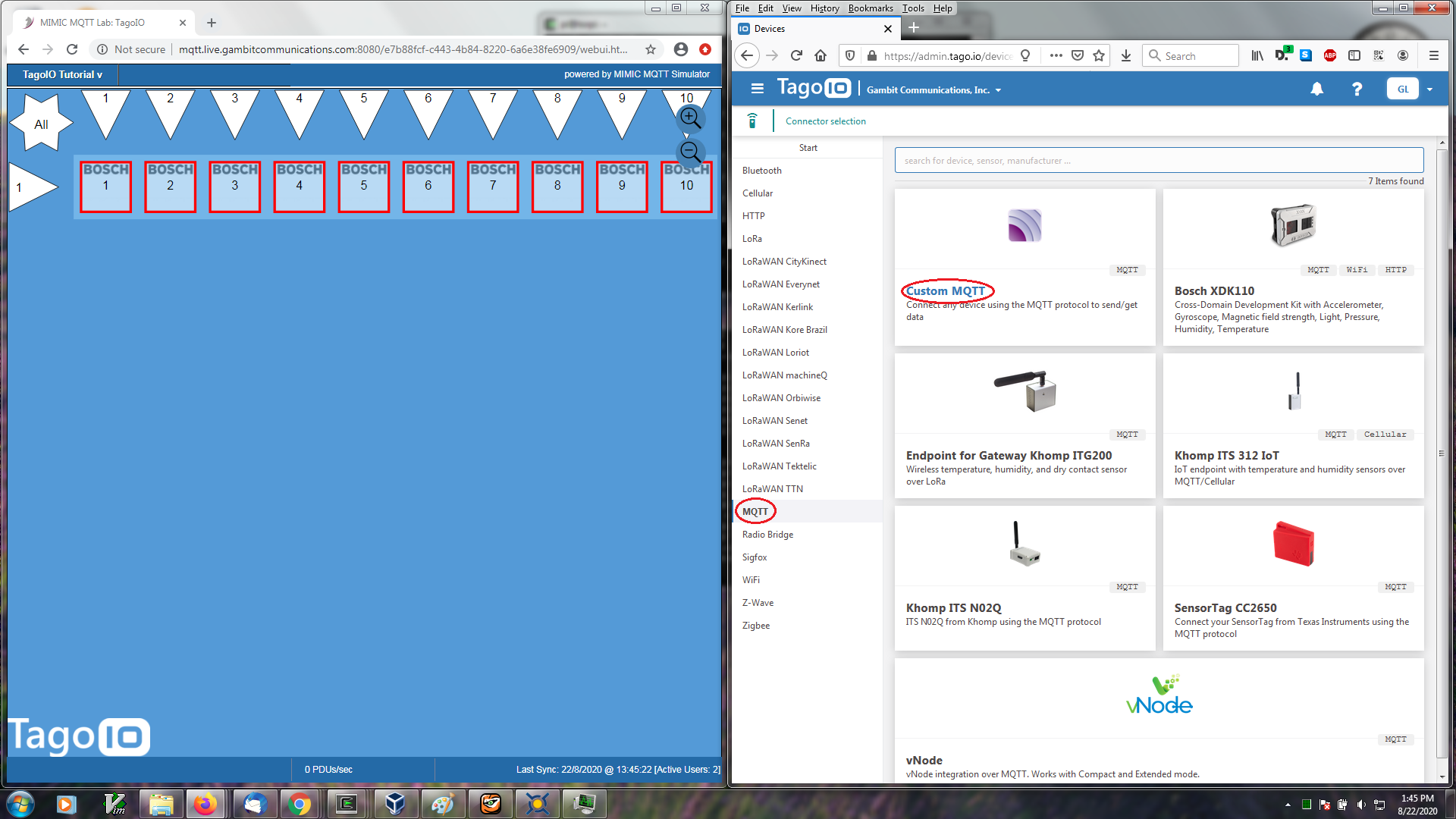Screen dimensions: 1456x819
Task: Click in Firefox Search box
Action: [x=1191, y=55]
